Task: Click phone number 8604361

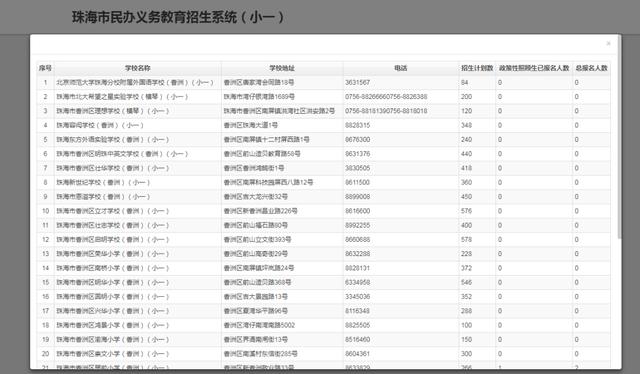Action: 358,354
